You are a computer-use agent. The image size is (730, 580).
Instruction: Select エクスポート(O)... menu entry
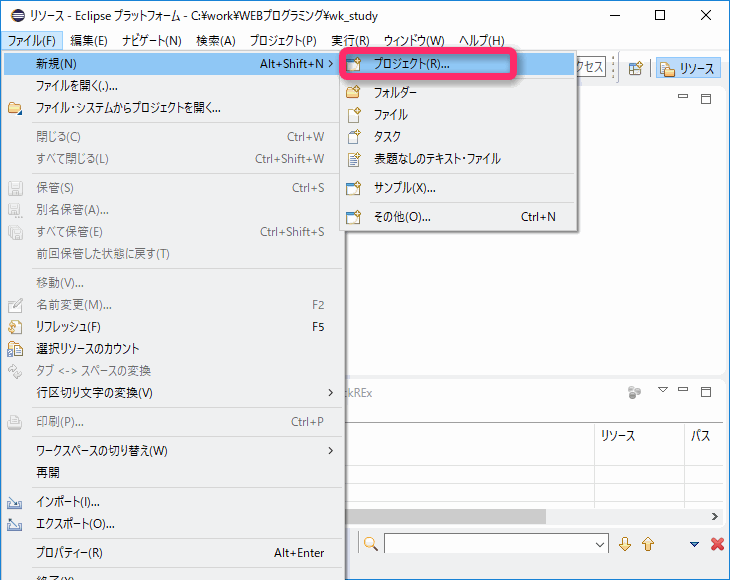[x=172, y=524]
